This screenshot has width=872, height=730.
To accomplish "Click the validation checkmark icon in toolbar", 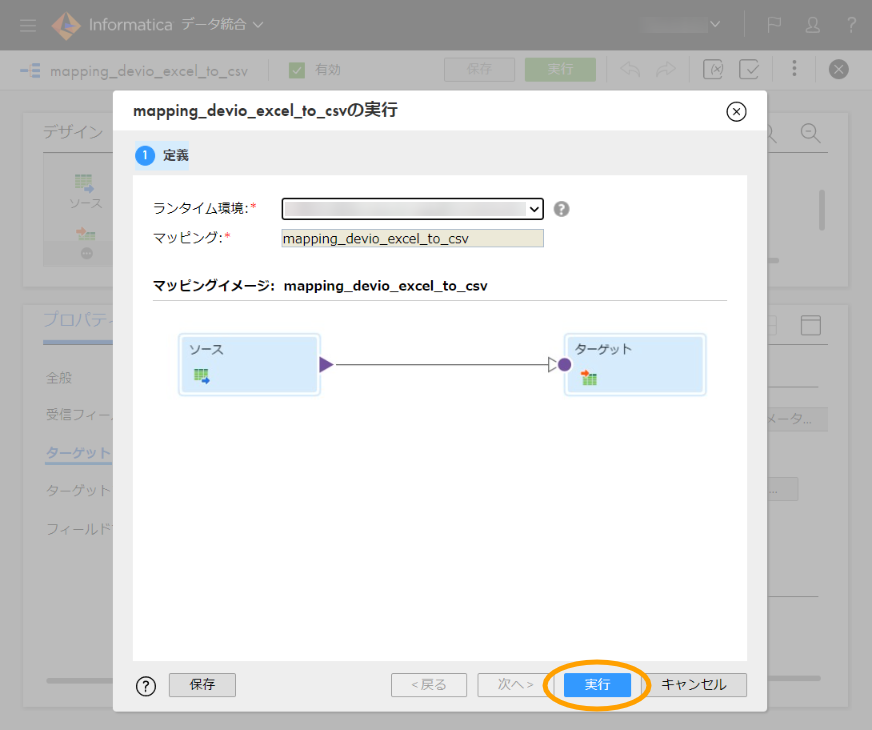I will pos(749,69).
